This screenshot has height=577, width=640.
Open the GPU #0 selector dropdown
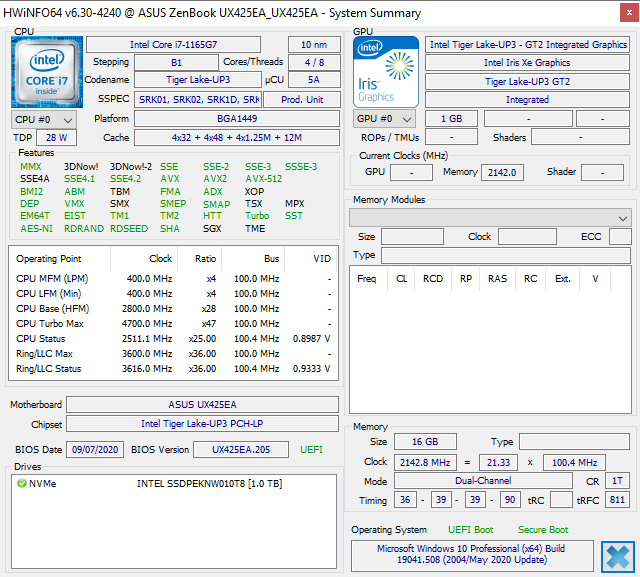[x=385, y=119]
